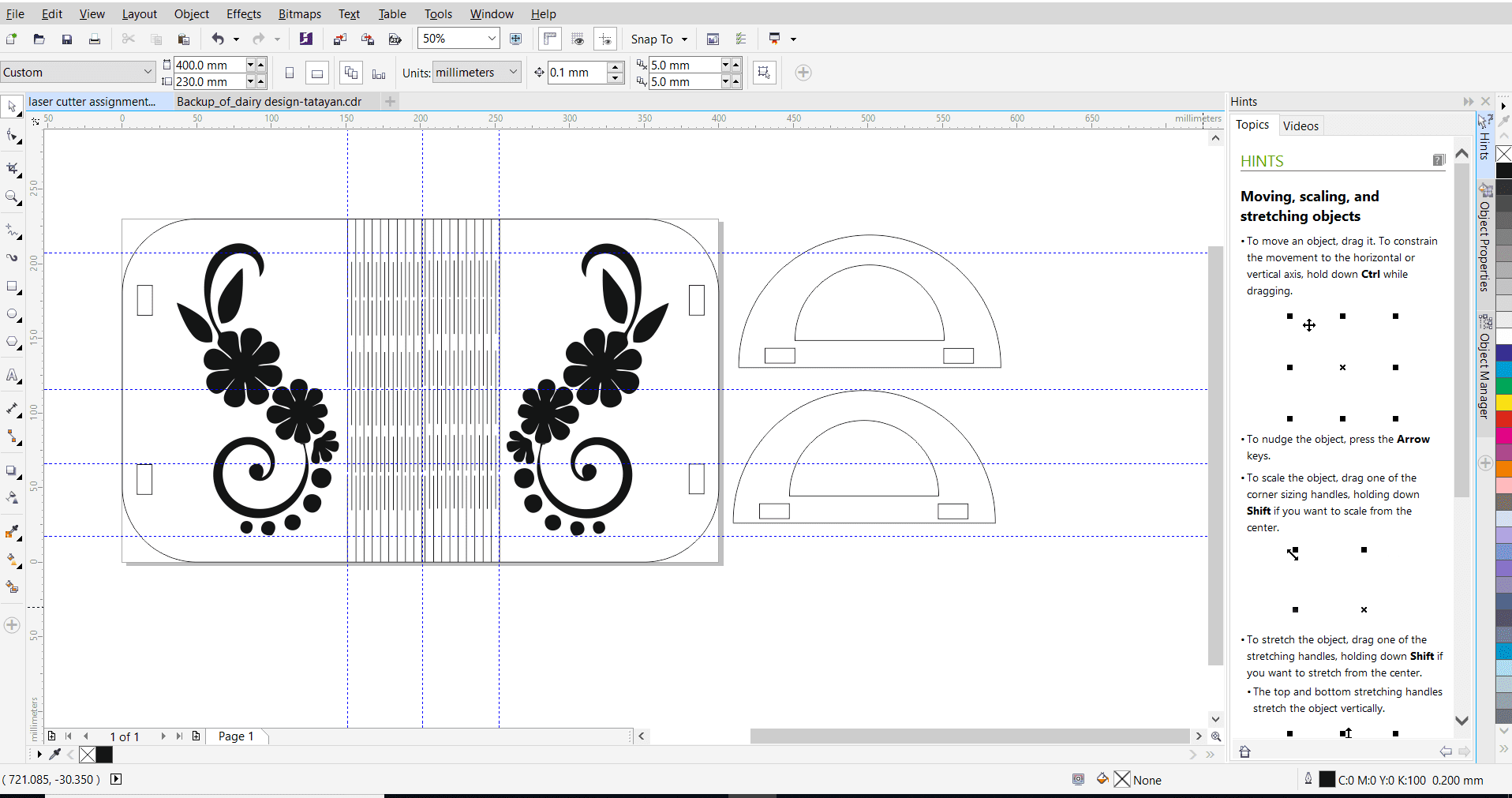The width and height of the screenshot is (1512, 798).
Task: Click the Publish to PDF icon
Action: click(395, 39)
